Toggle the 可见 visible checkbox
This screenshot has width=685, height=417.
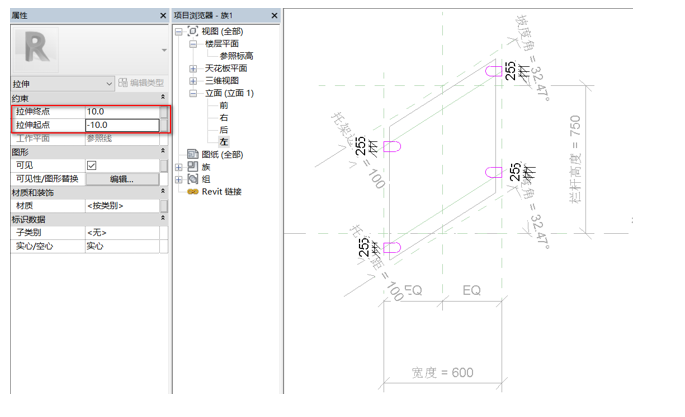point(92,165)
